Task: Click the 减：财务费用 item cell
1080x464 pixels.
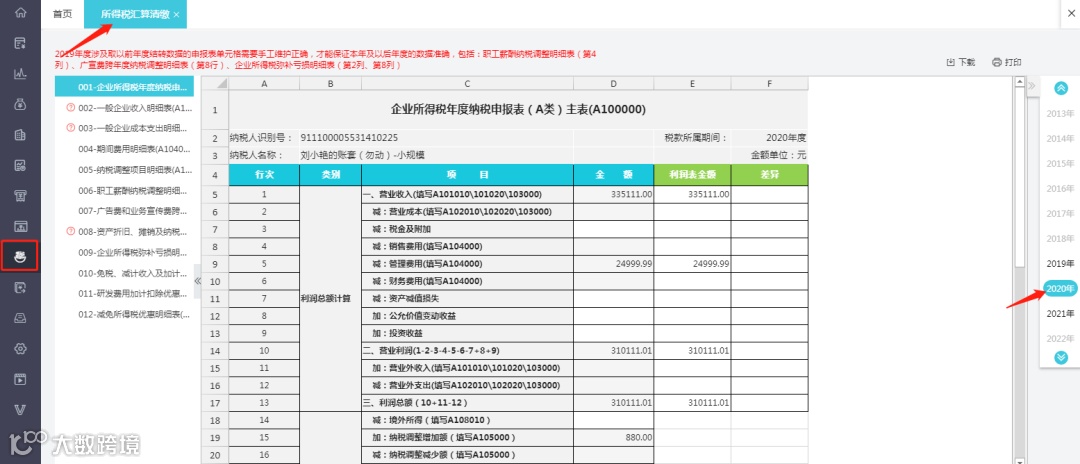Action: [468, 281]
